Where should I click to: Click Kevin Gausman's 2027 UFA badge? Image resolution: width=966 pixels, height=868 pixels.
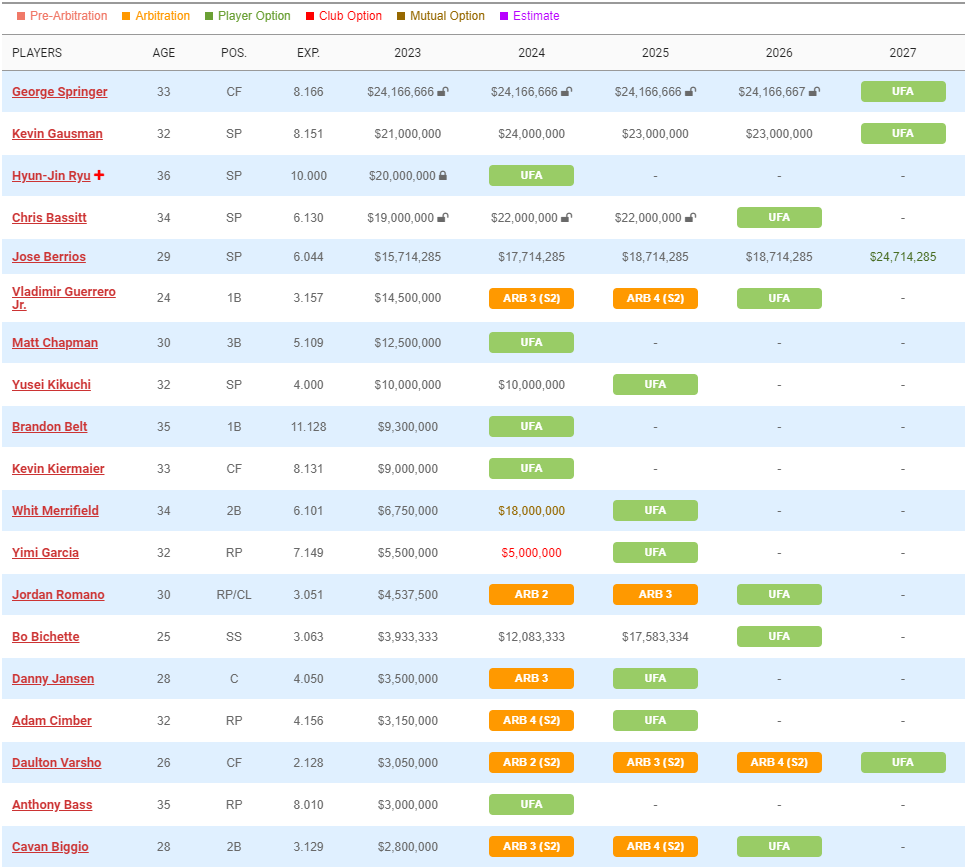(903, 134)
